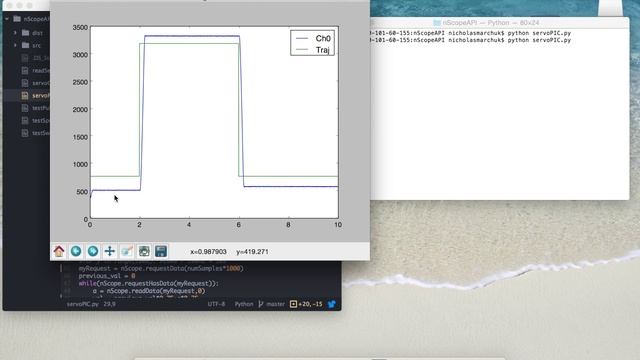Click the 3500 y-axis tick label
Screen dimensions: 640x360
coord(80,27)
